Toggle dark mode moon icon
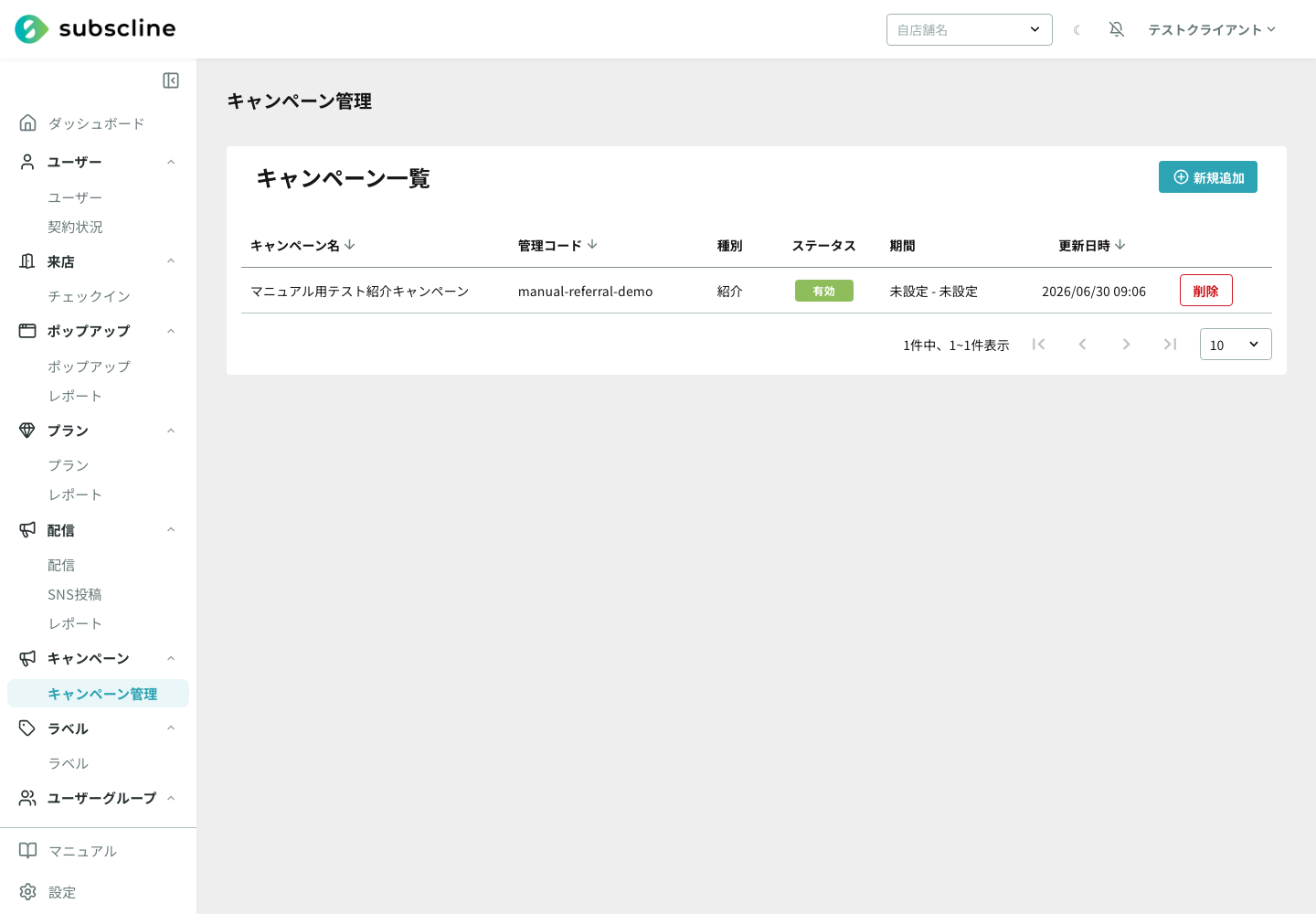The image size is (1316, 914). (x=1077, y=30)
